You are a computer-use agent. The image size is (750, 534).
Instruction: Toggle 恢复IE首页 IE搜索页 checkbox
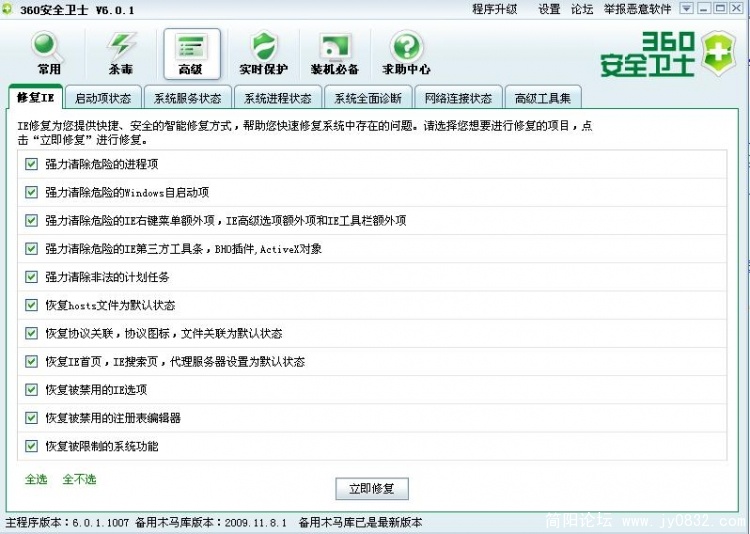coord(32,362)
